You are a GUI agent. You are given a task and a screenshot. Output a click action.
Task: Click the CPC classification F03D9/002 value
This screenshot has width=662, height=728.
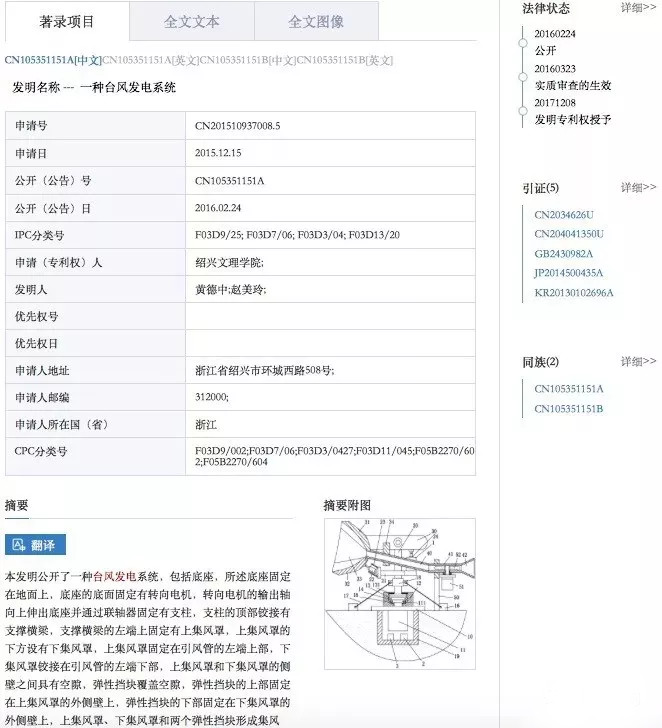pyautogui.click(x=221, y=451)
